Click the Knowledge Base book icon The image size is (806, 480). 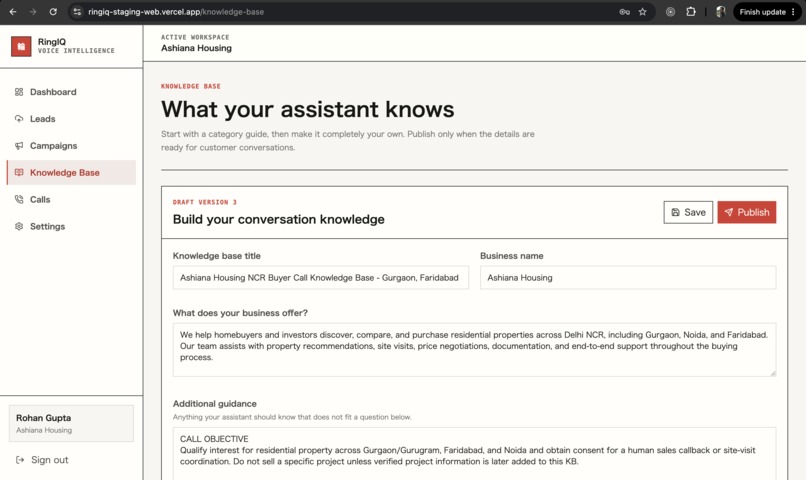tap(19, 173)
